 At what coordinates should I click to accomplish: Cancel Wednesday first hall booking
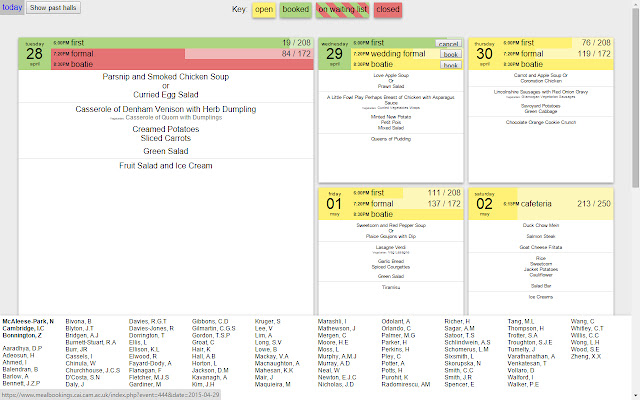click(x=448, y=43)
